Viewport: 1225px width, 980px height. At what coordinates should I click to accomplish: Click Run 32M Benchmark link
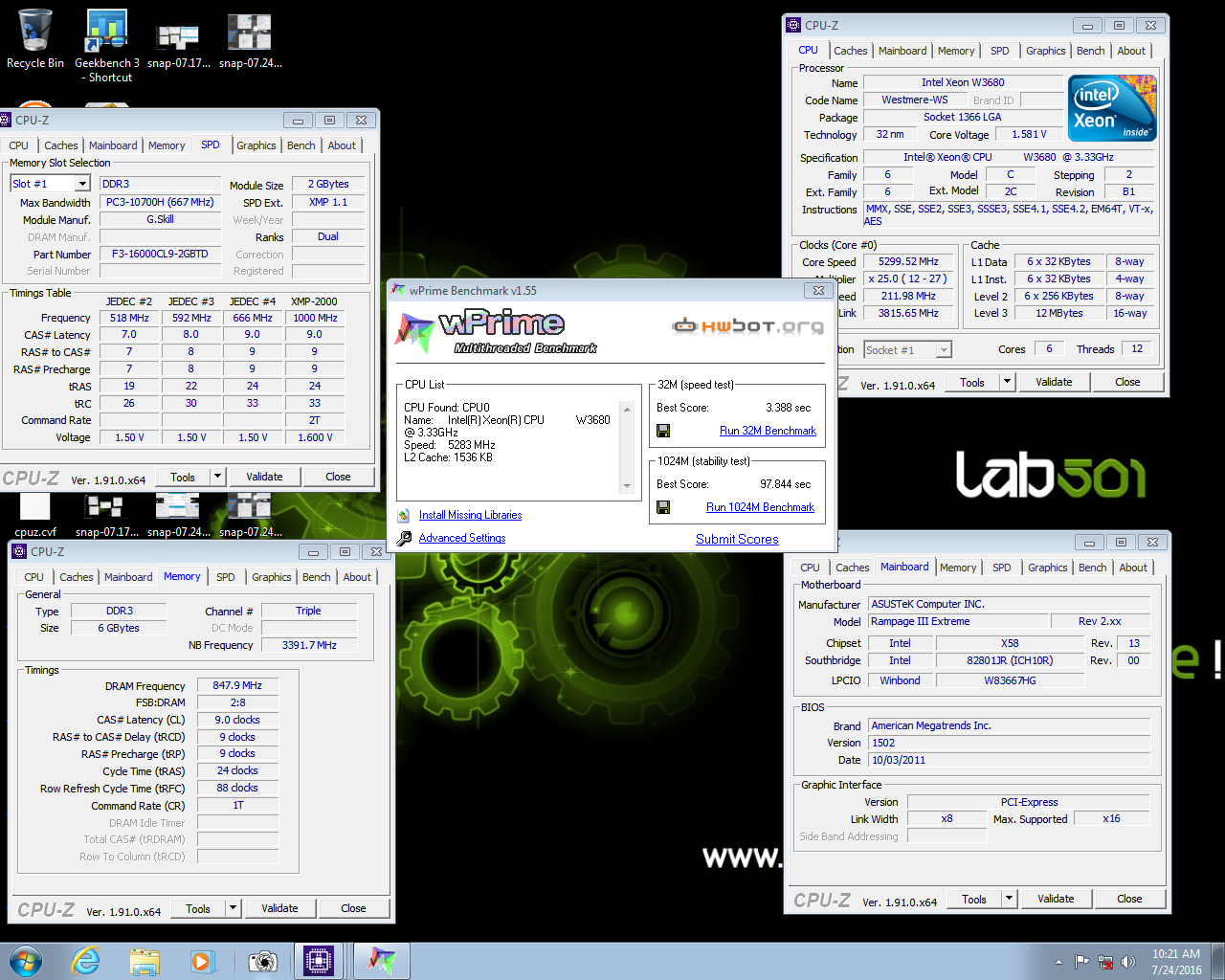point(768,431)
